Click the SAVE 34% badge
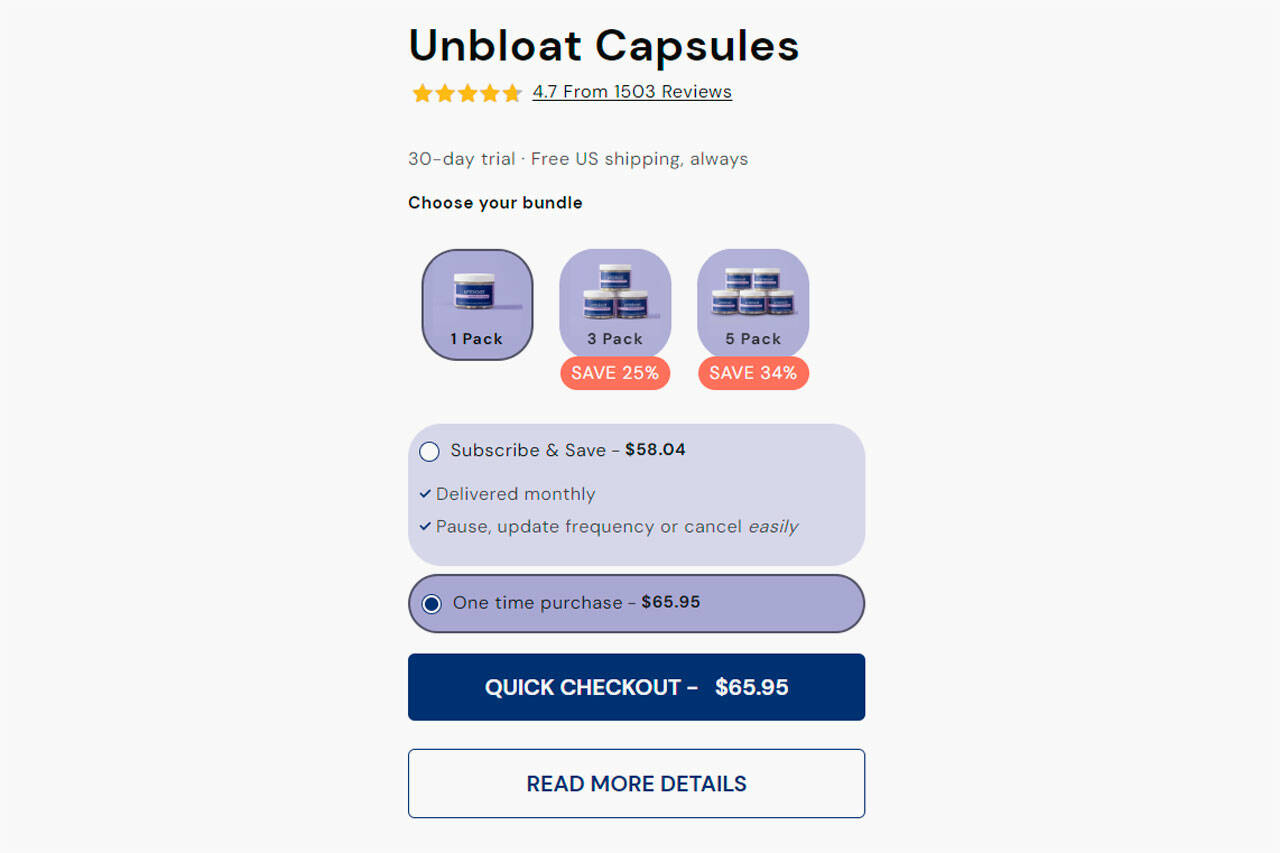The height and width of the screenshot is (853, 1280). pyautogui.click(x=753, y=373)
